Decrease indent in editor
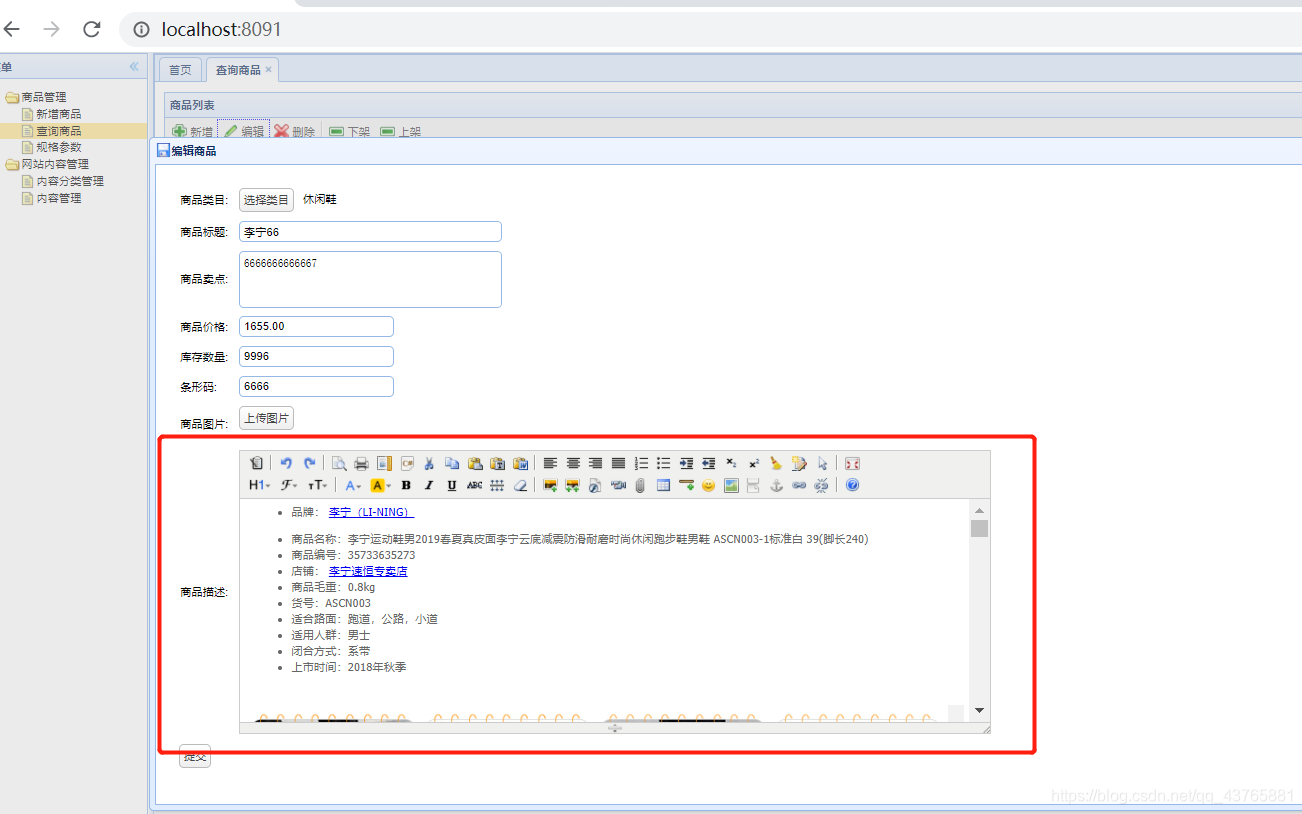1302x814 pixels. pyautogui.click(x=708, y=463)
